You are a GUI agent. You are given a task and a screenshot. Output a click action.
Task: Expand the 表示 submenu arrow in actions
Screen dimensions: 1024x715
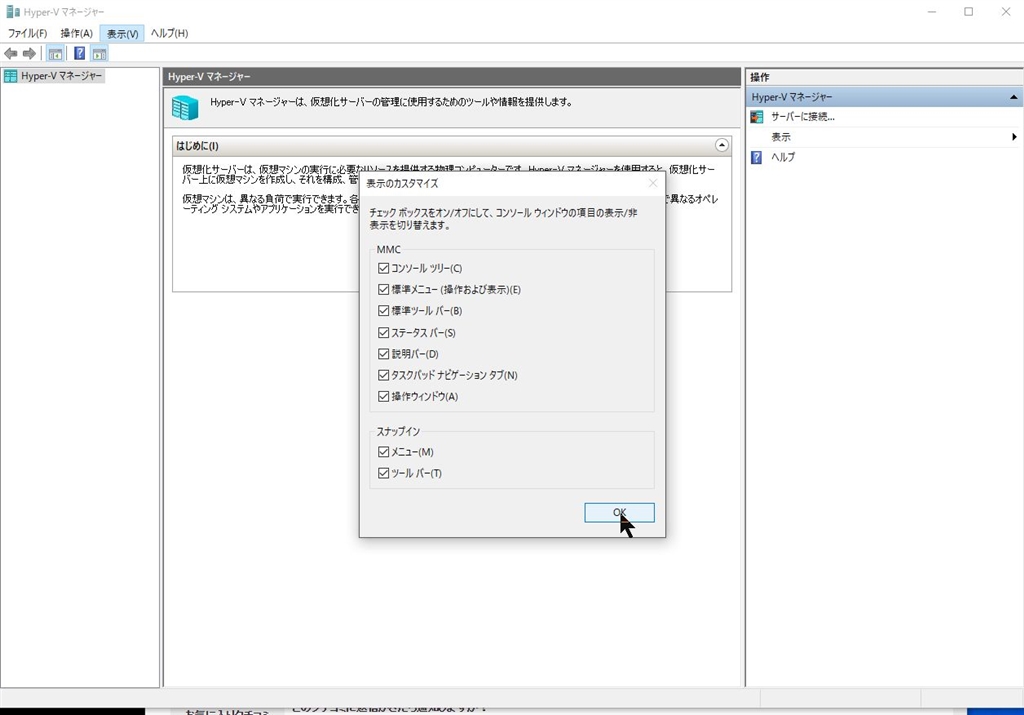pos(1014,137)
